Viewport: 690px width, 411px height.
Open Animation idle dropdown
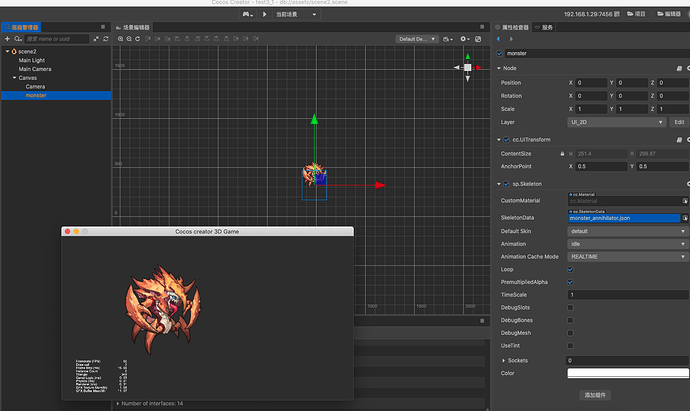point(628,244)
